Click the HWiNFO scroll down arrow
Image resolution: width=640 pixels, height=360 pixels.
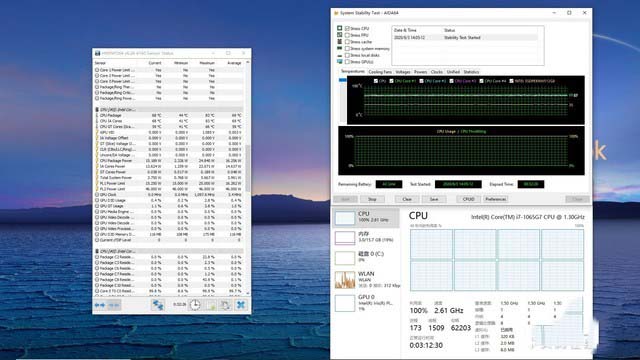point(247,293)
